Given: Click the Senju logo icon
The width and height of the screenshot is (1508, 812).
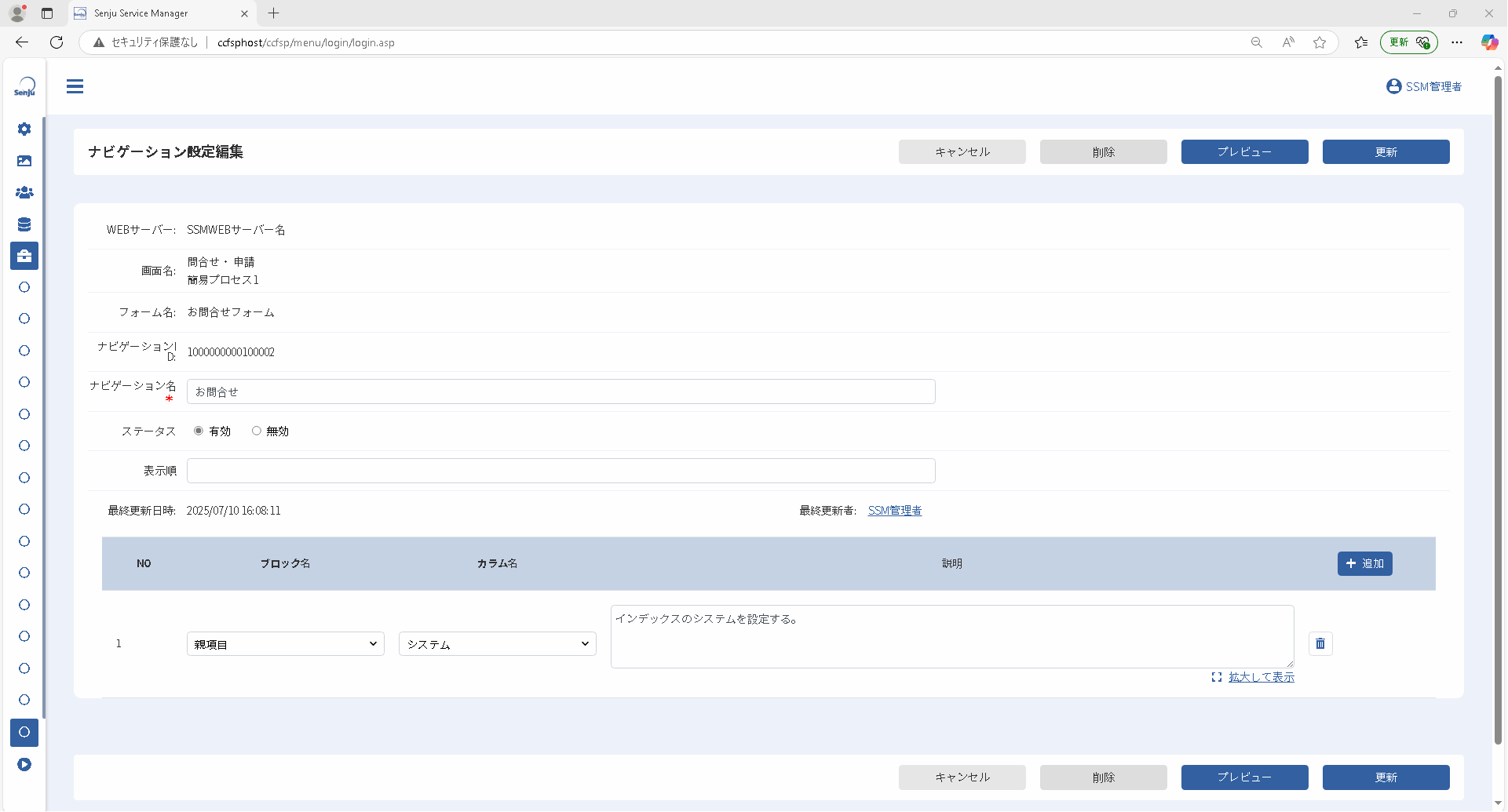Looking at the screenshot, I should coord(24,86).
